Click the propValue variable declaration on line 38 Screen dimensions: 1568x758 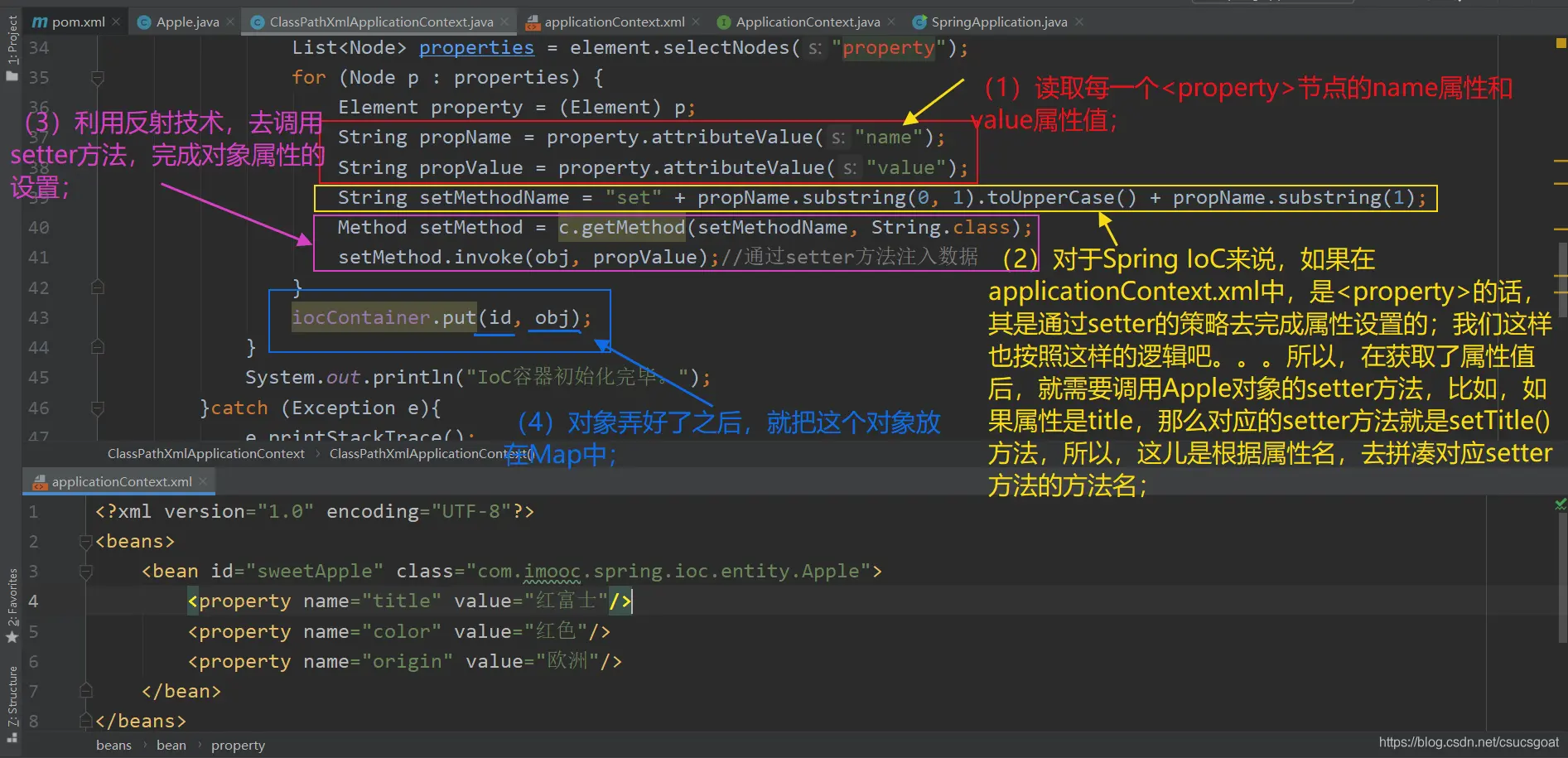470,168
